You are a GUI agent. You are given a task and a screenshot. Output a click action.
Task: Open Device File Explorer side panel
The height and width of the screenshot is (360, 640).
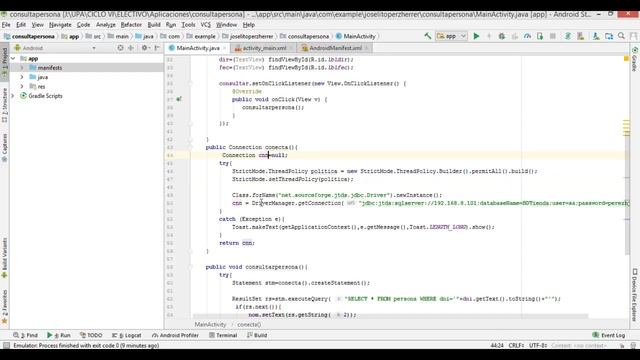(x=635, y=295)
